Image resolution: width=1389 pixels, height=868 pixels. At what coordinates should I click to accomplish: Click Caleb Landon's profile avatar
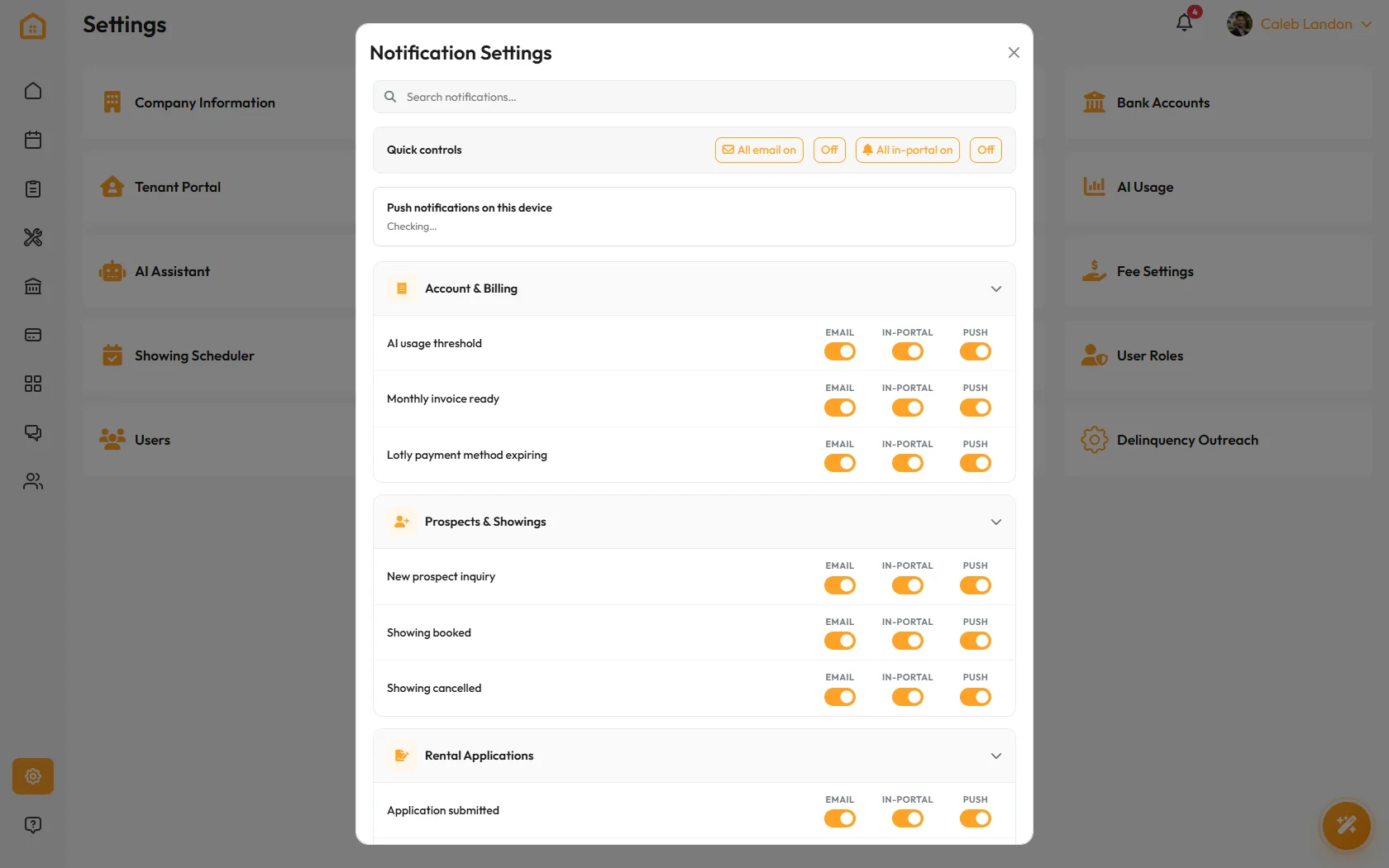pyautogui.click(x=1239, y=24)
